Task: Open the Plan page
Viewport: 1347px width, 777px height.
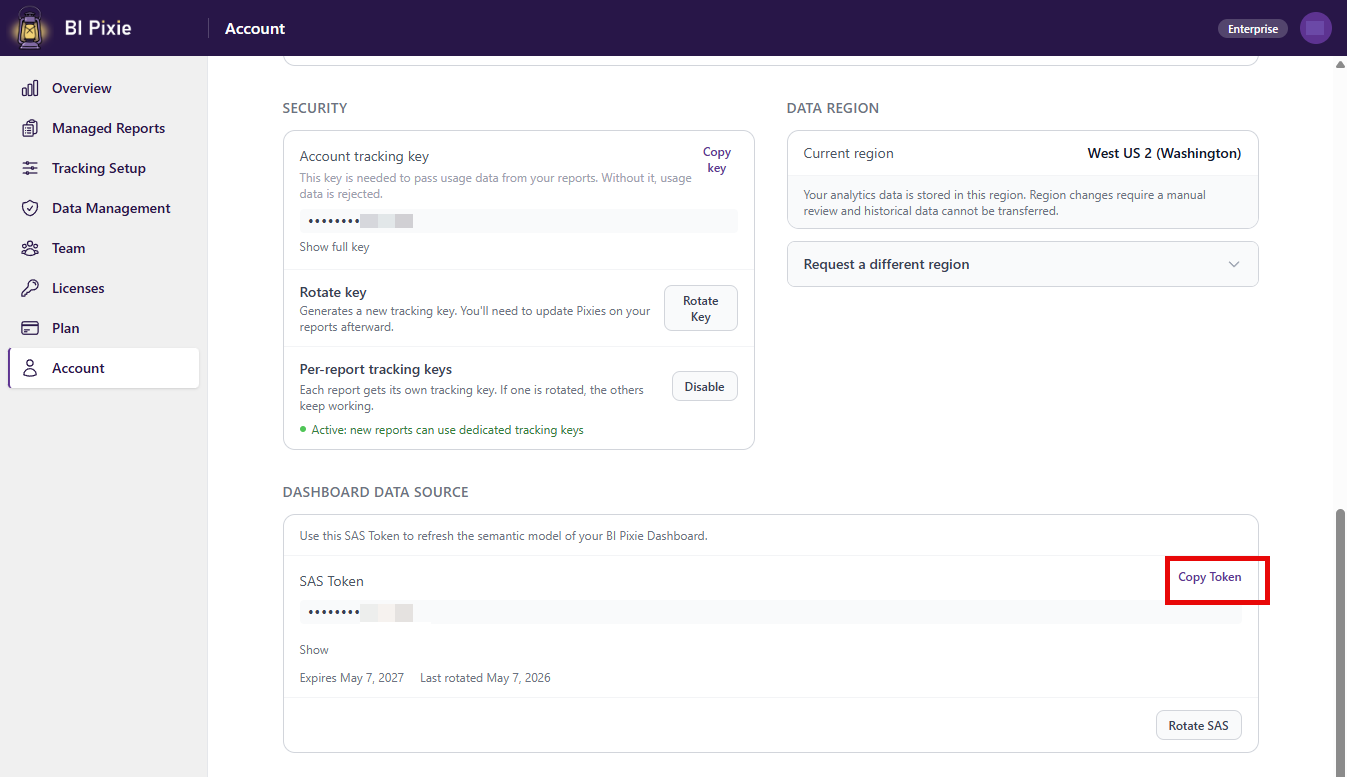Action: pyautogui.click(x=104, y=328)
